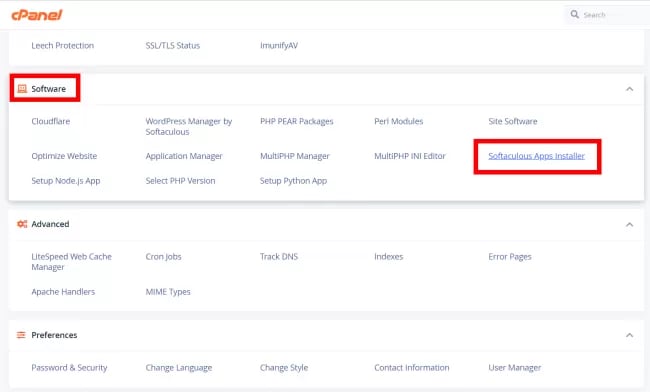Open Password & Security preferences

tap(69, 368)
